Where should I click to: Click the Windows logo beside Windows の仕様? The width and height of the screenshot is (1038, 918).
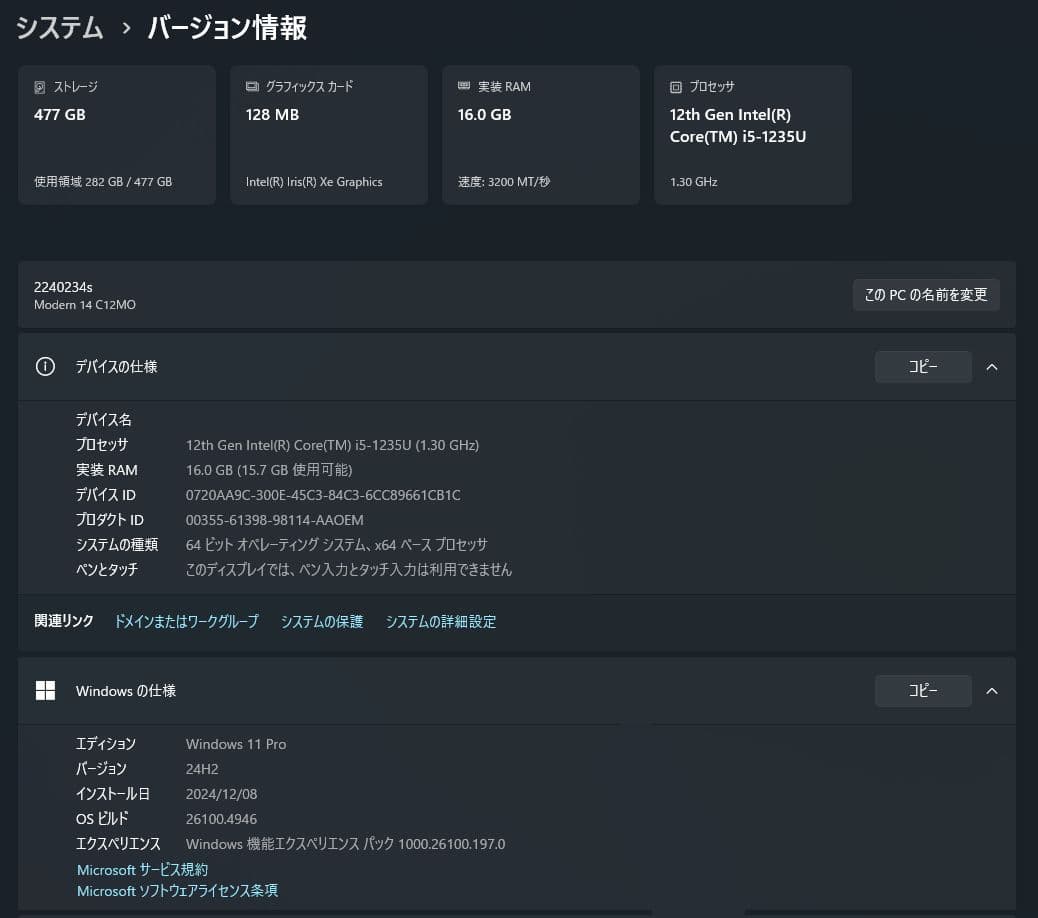(x=45, y=690)
